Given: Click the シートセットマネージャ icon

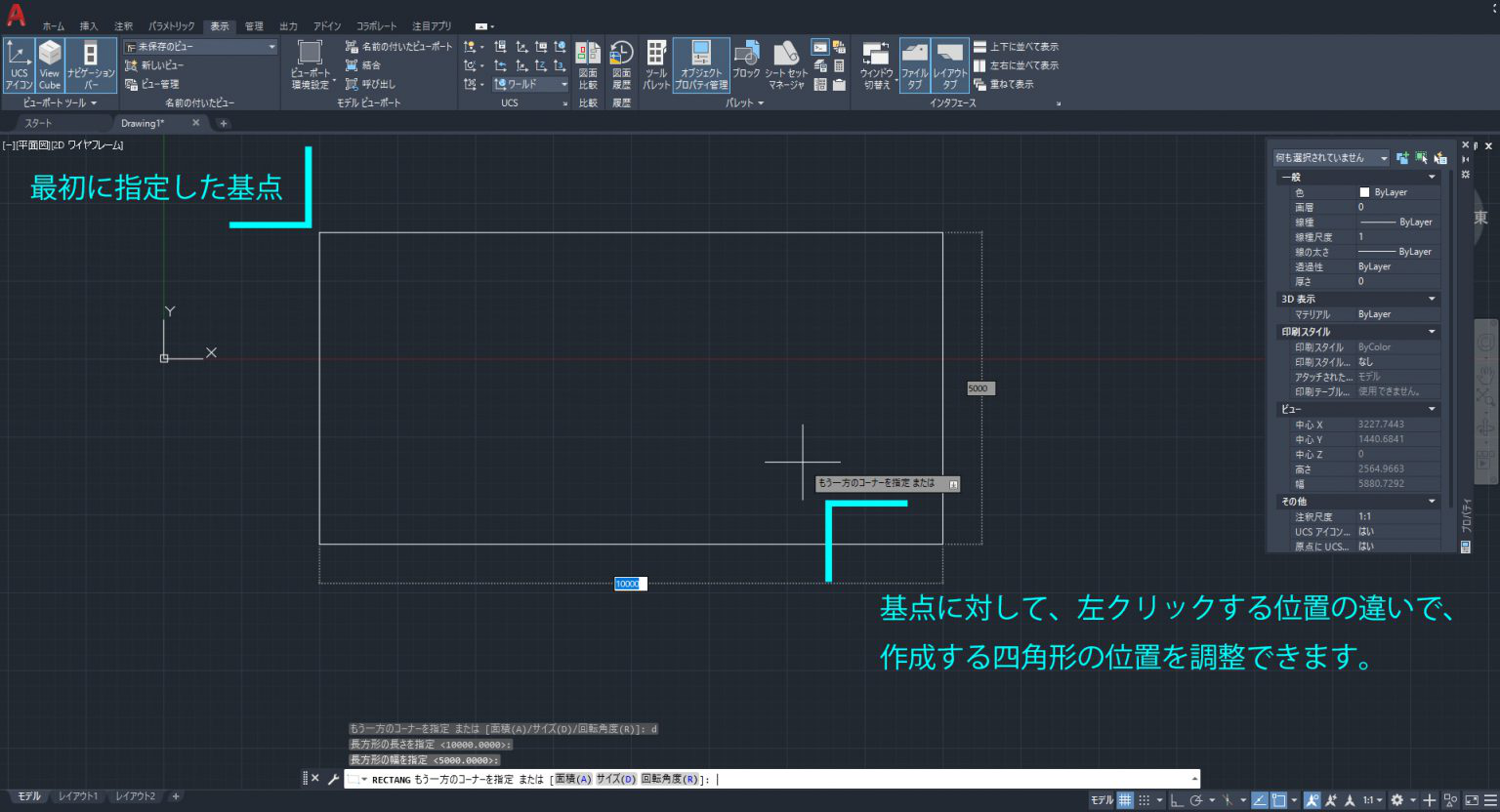Looking at the screenshot, I should [786, 65].
